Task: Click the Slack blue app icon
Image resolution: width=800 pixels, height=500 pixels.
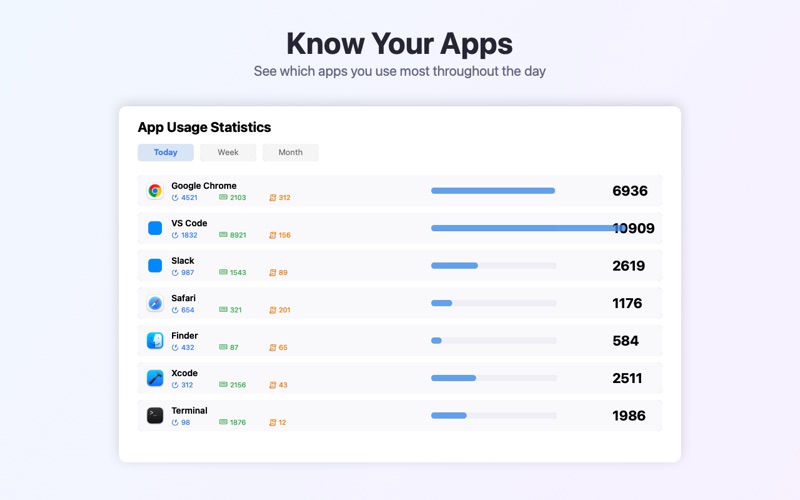Action: (155, 265)
